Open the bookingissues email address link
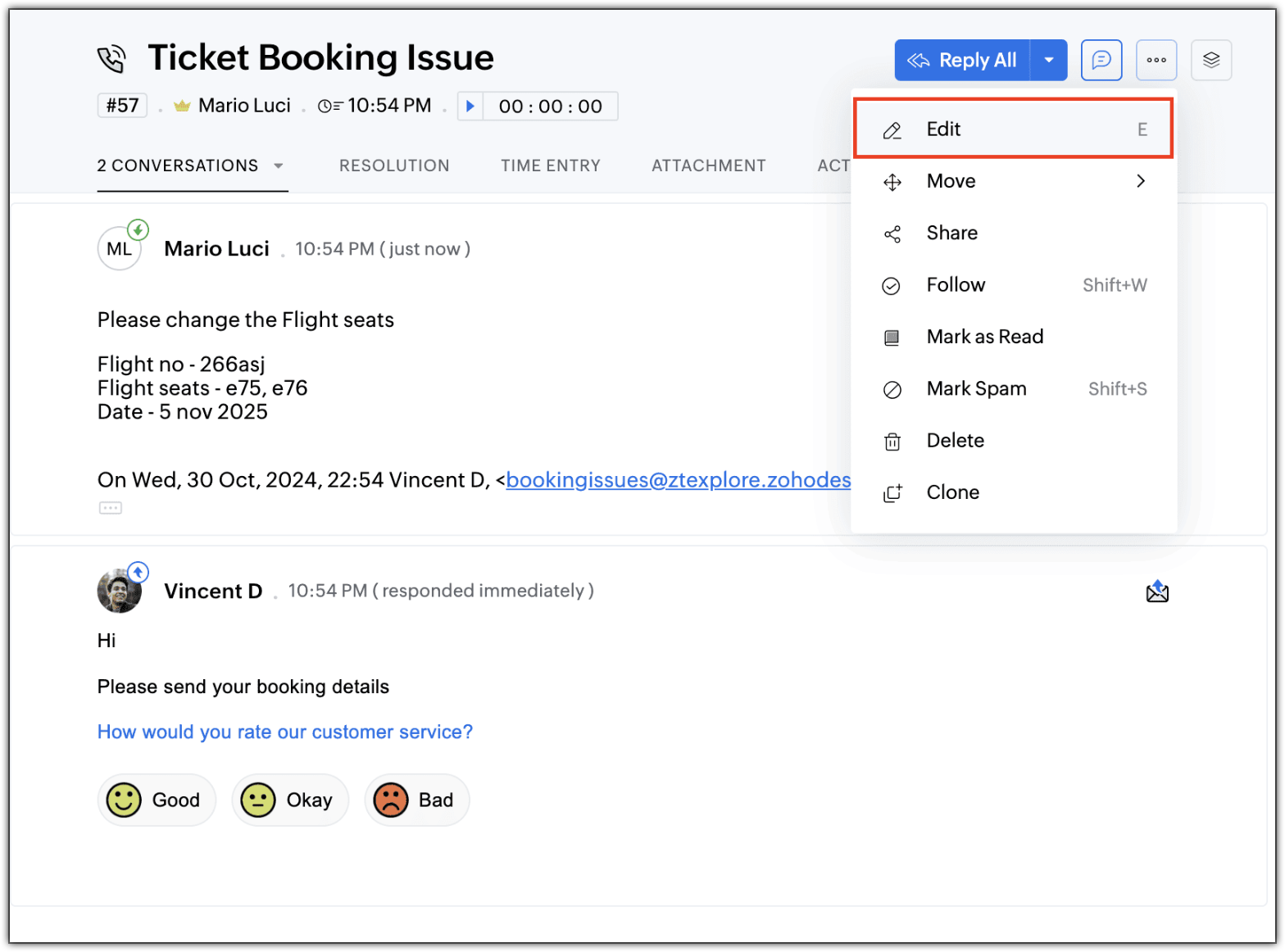 click(678, 480)
